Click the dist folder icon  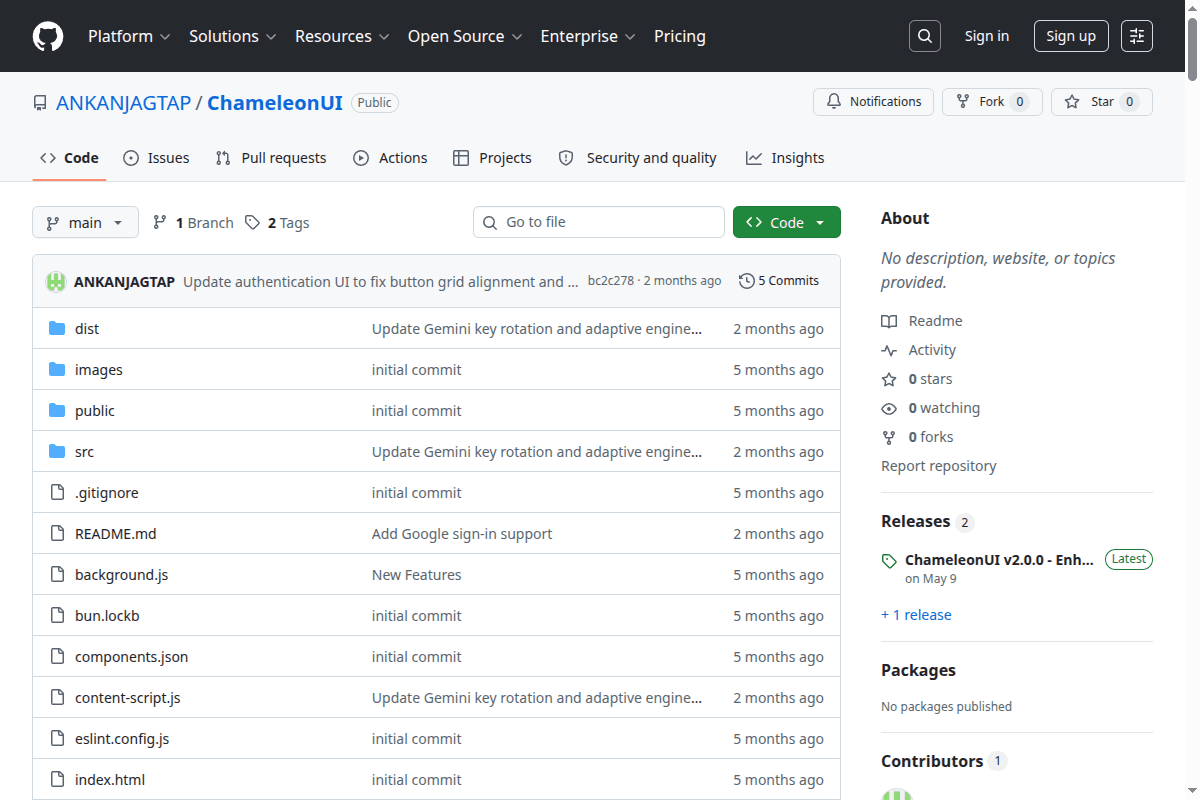tap(57, 329)
